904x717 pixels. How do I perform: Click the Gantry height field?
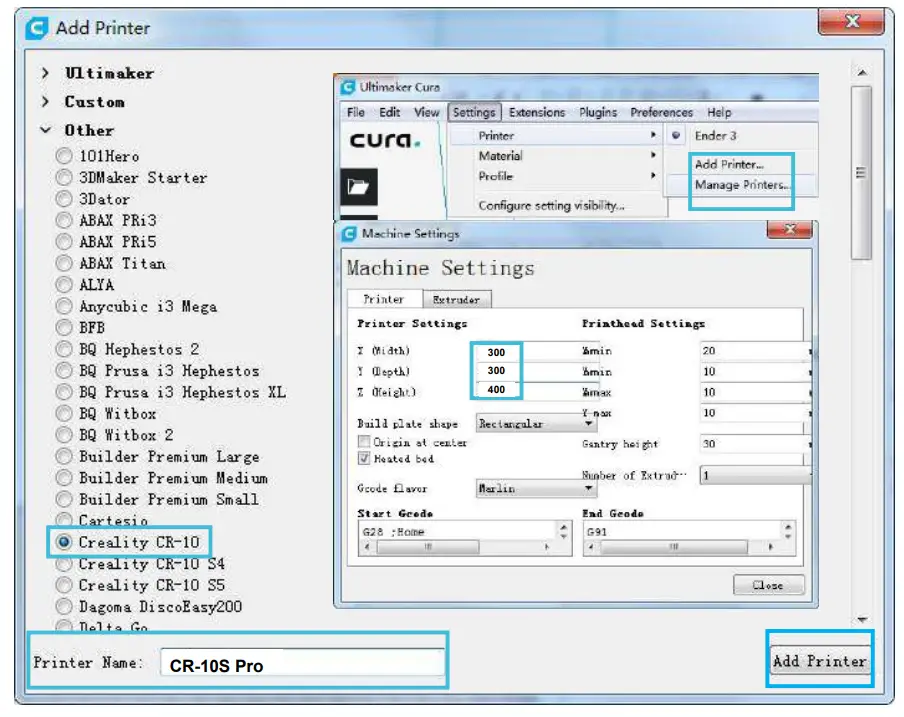pos(754,444)
